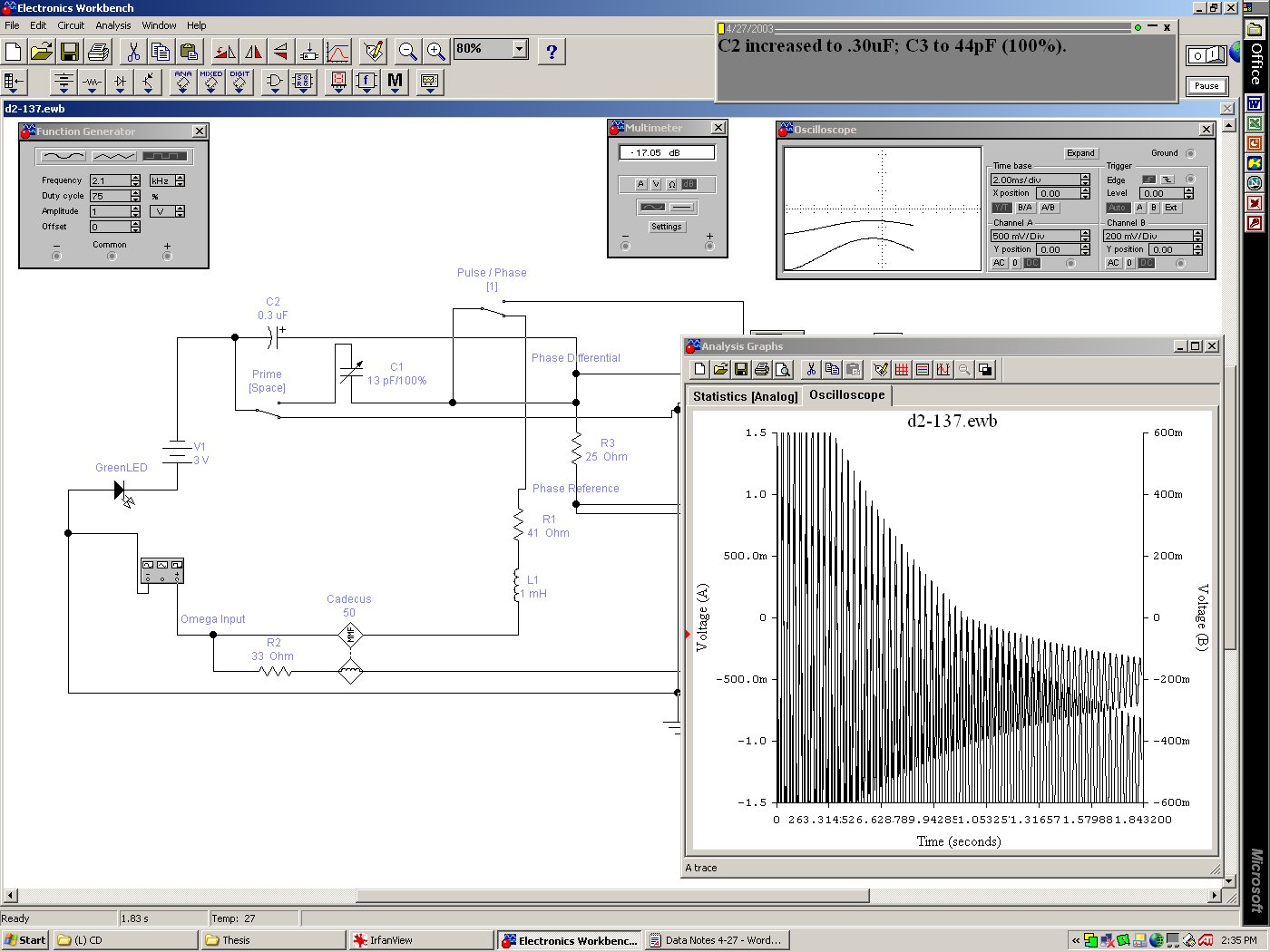Open the Analysis menu

[113, 25]
